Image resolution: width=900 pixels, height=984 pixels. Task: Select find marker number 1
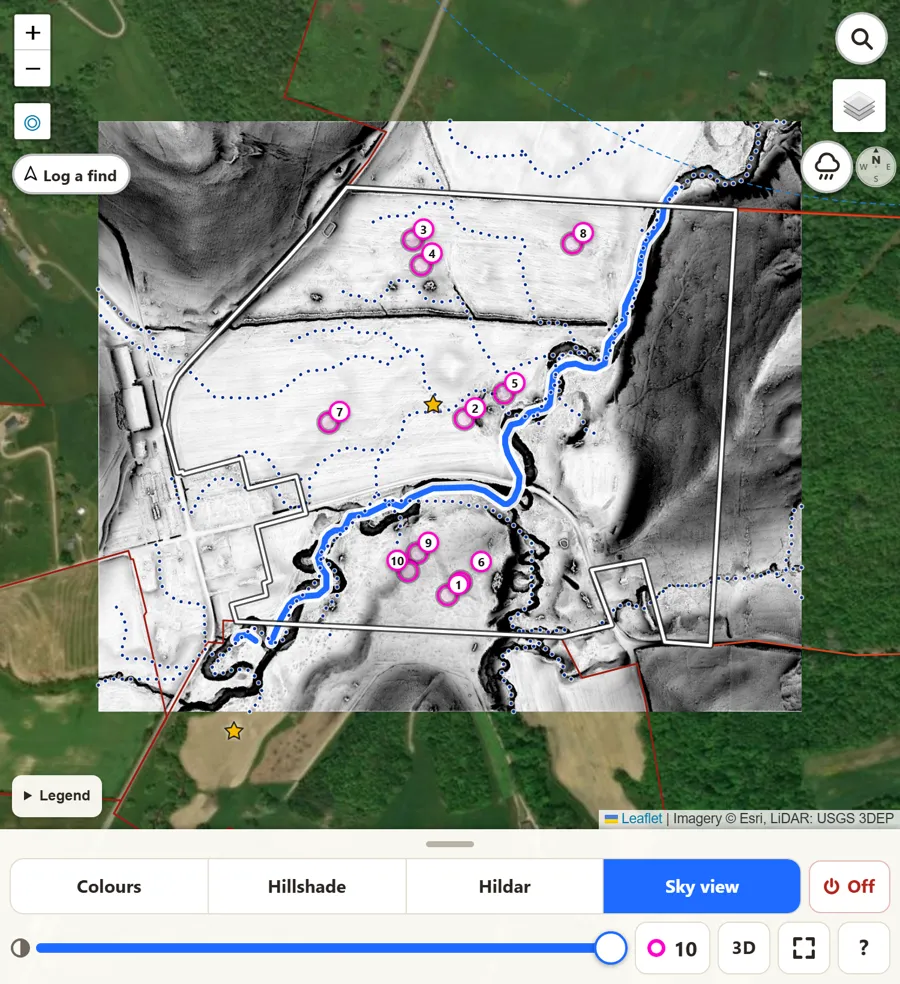click(x=458, y=584)
